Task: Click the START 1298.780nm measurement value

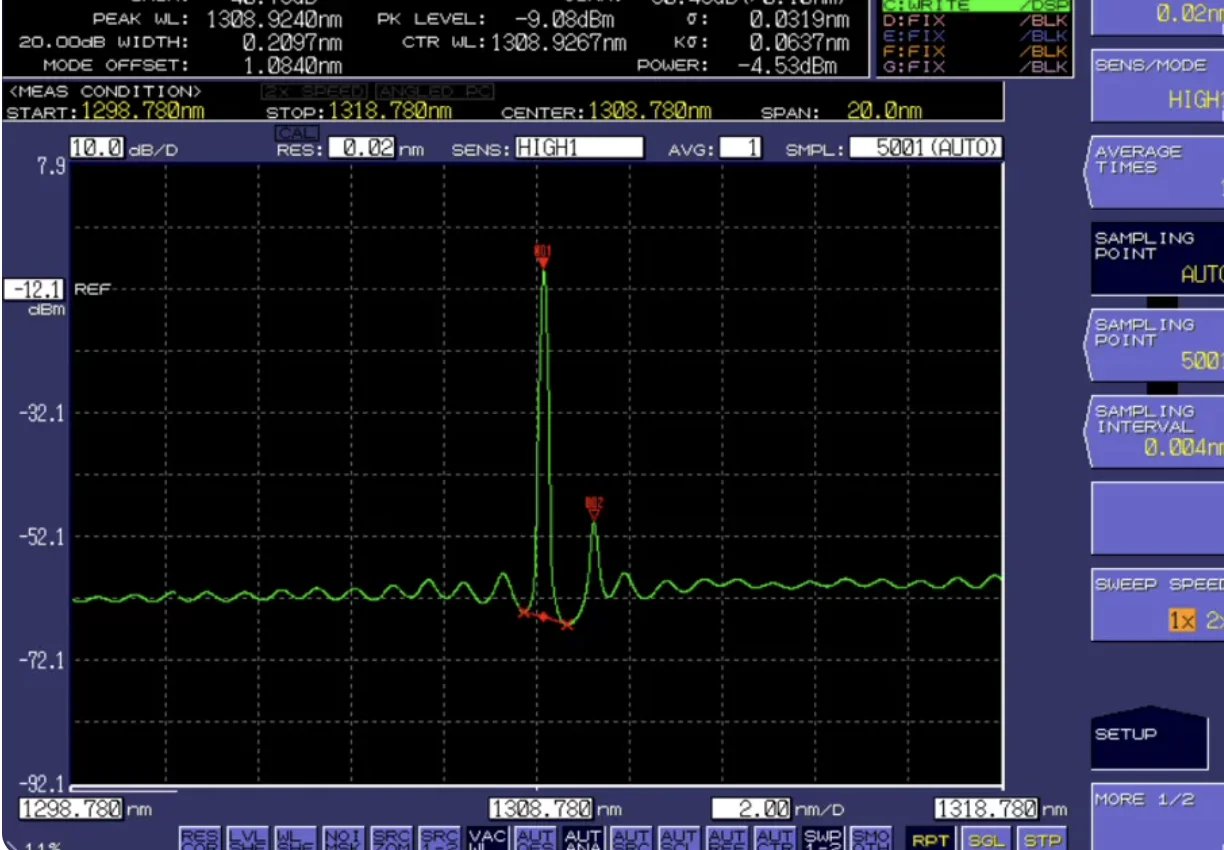Action: click(143, 111)
